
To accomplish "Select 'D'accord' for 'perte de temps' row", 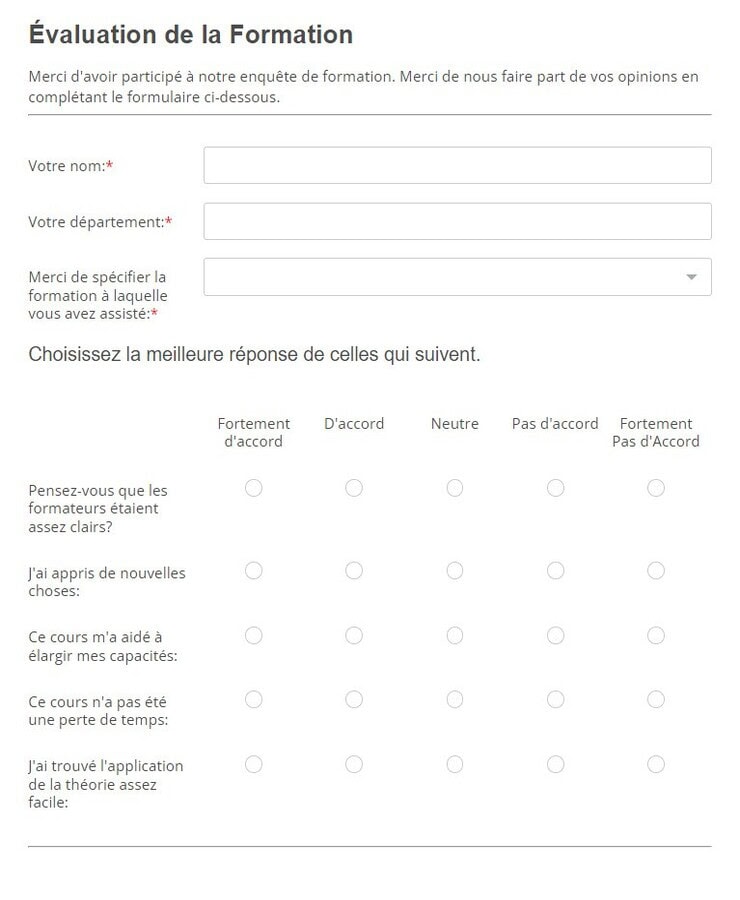I will coord(354,700).
